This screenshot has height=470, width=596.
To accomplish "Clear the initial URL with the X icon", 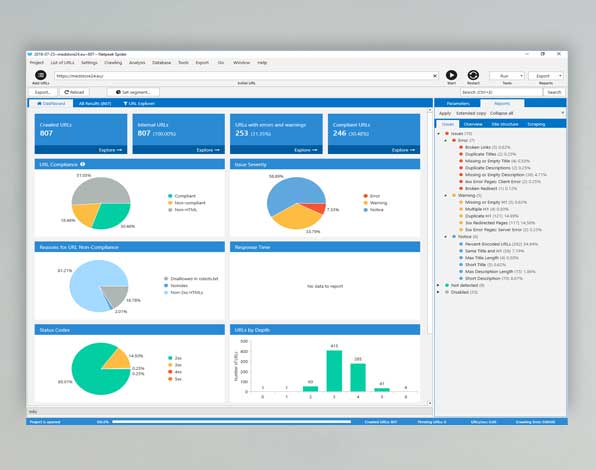I will (x=435, y=76).
